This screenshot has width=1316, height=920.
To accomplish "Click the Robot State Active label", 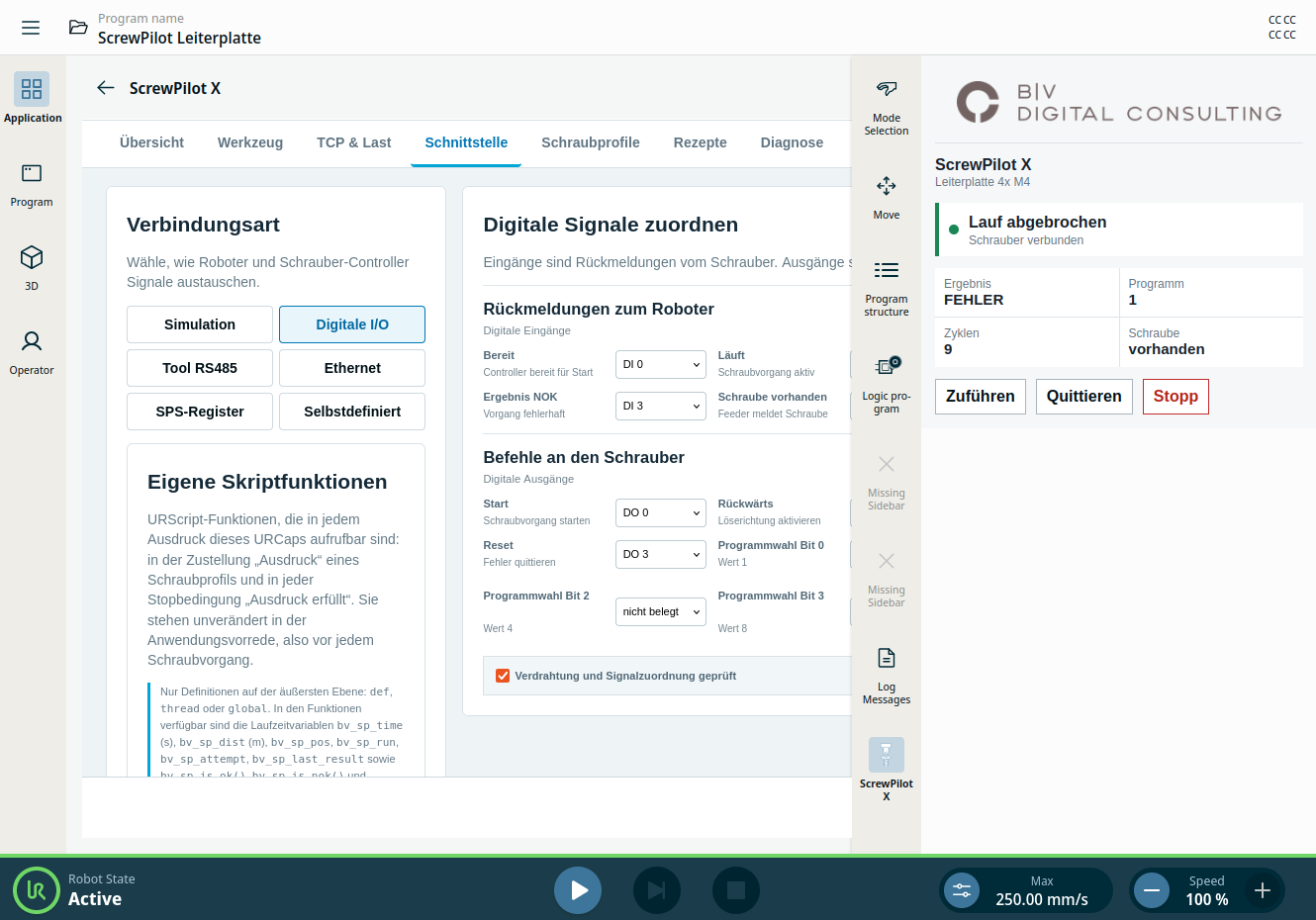I will tap(101, 890).
